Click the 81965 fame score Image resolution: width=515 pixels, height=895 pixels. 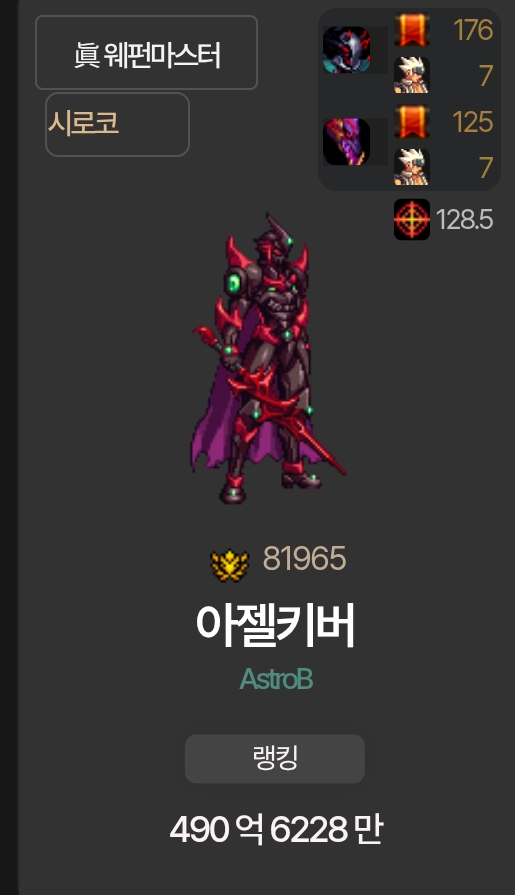click(x=304, y=558)
